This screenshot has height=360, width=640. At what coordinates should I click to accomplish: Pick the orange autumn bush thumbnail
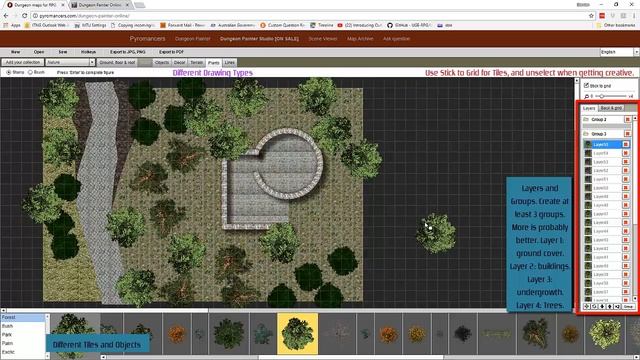click(177, 333)
